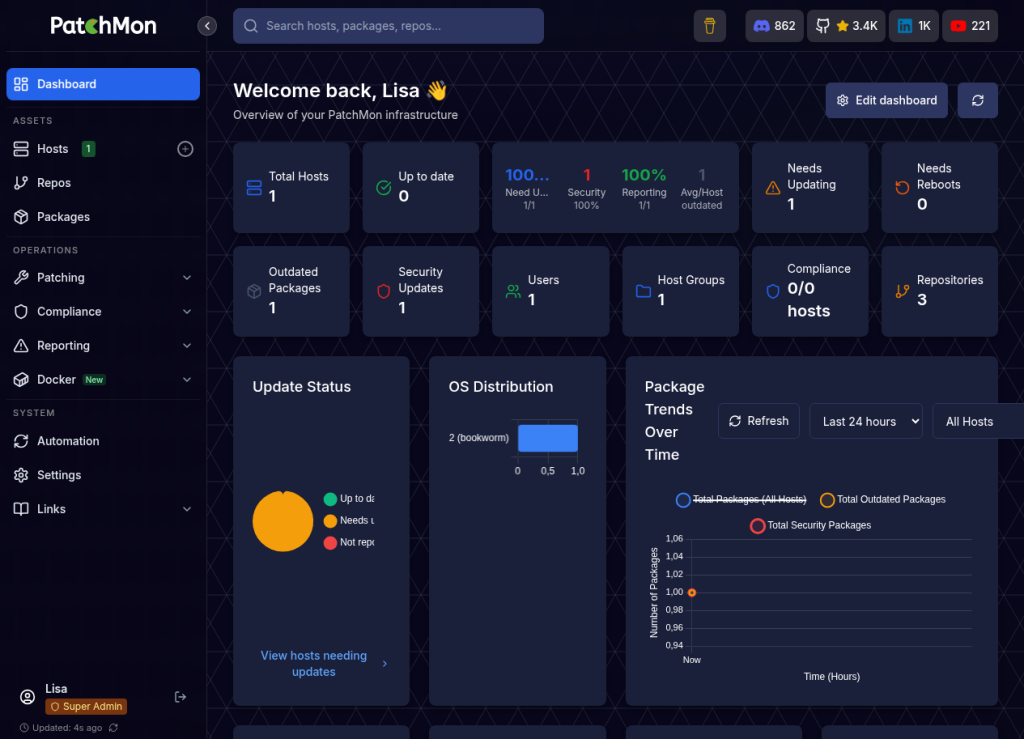This screenshot has height=739, width=1024.
Task: Click the Docker New badge
Action: point(94,380)
